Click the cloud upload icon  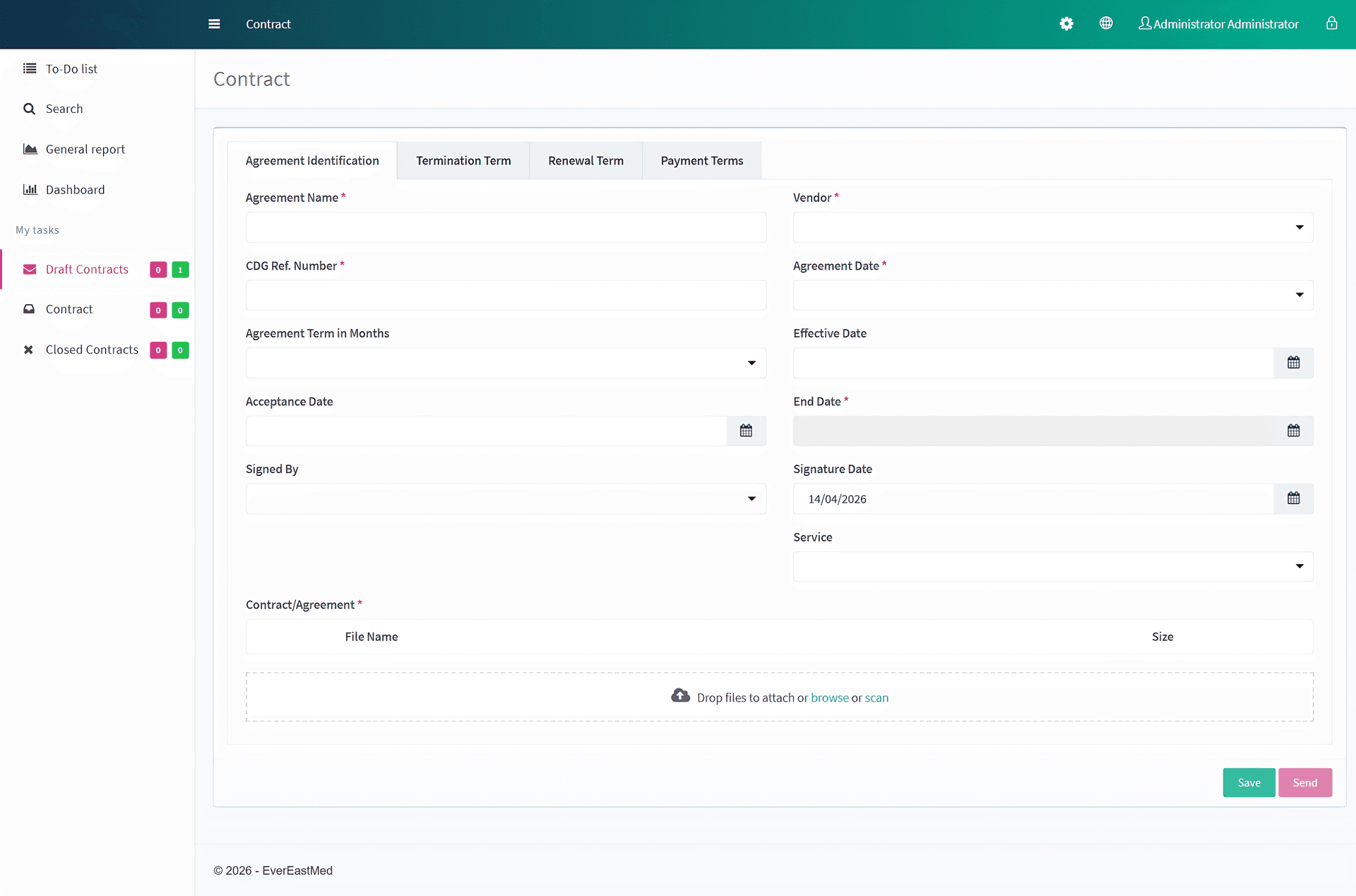(680, 696)
